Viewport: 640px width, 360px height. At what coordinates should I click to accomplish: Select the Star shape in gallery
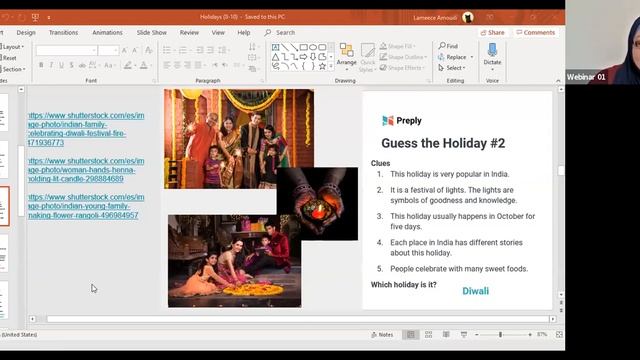click(322, 66)
